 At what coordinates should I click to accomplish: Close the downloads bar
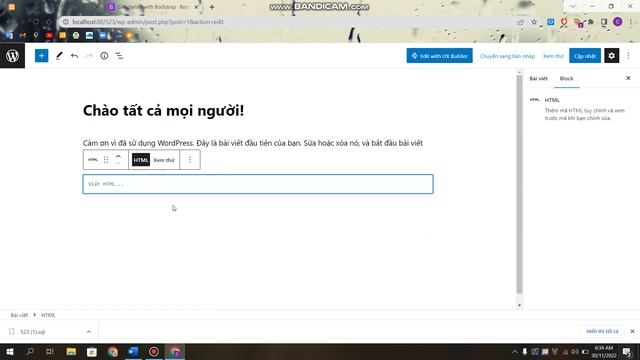(632, 331)
